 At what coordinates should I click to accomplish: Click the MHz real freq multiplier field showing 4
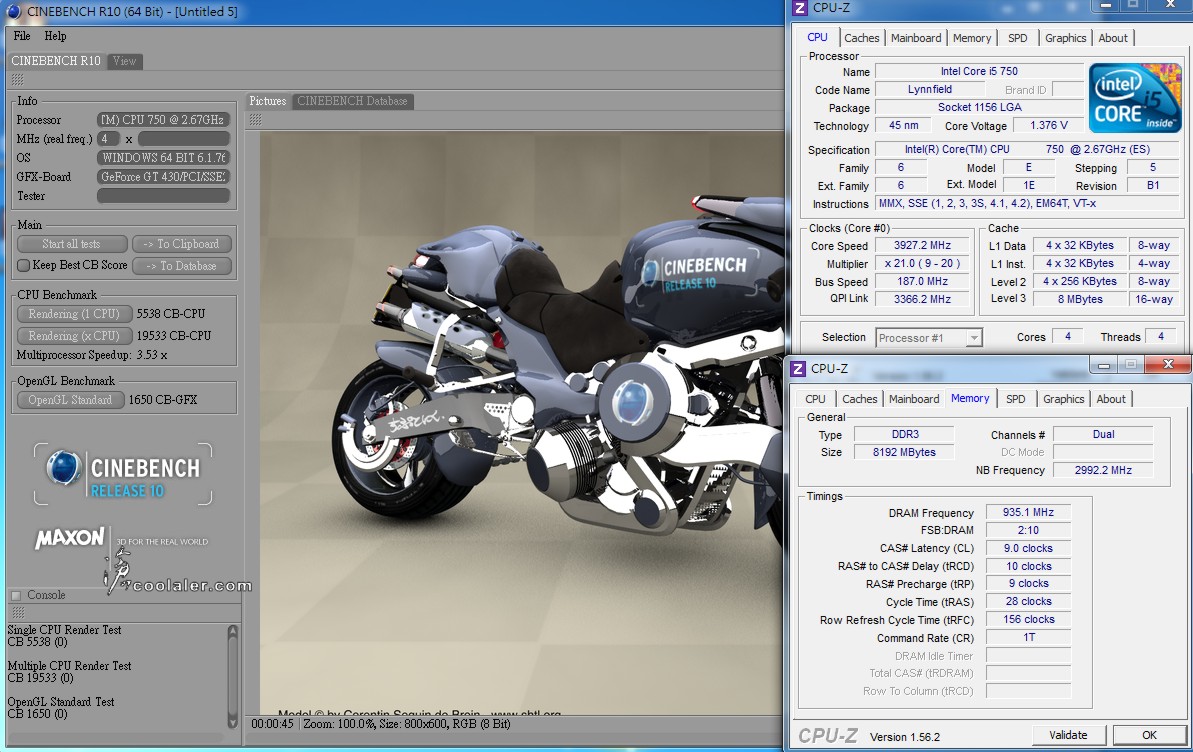point(109,139)
